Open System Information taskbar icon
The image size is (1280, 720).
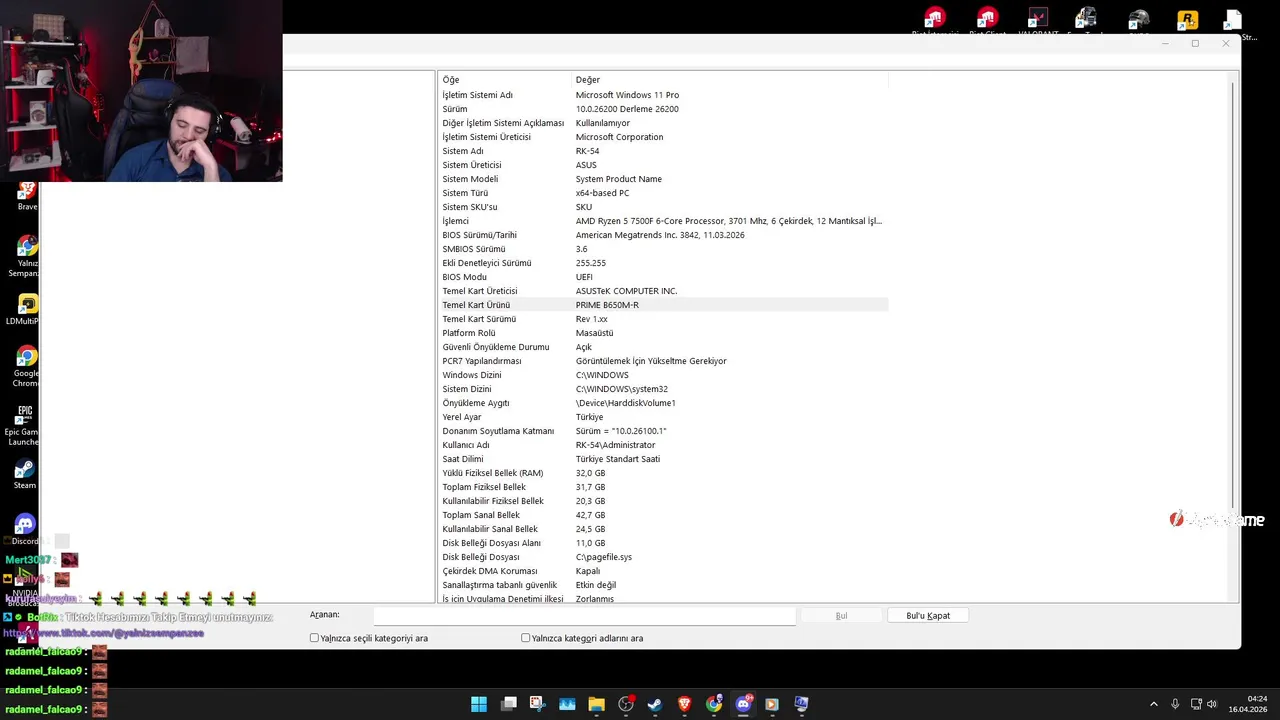[x=801, y=704]
